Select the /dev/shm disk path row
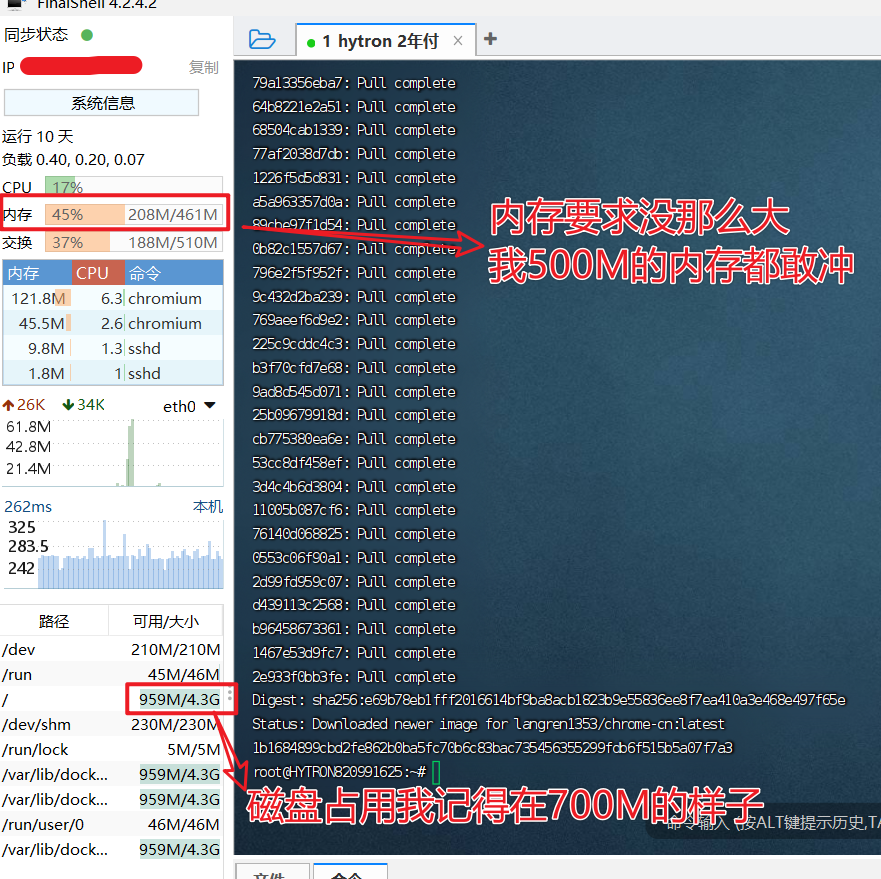 (112, 725)
